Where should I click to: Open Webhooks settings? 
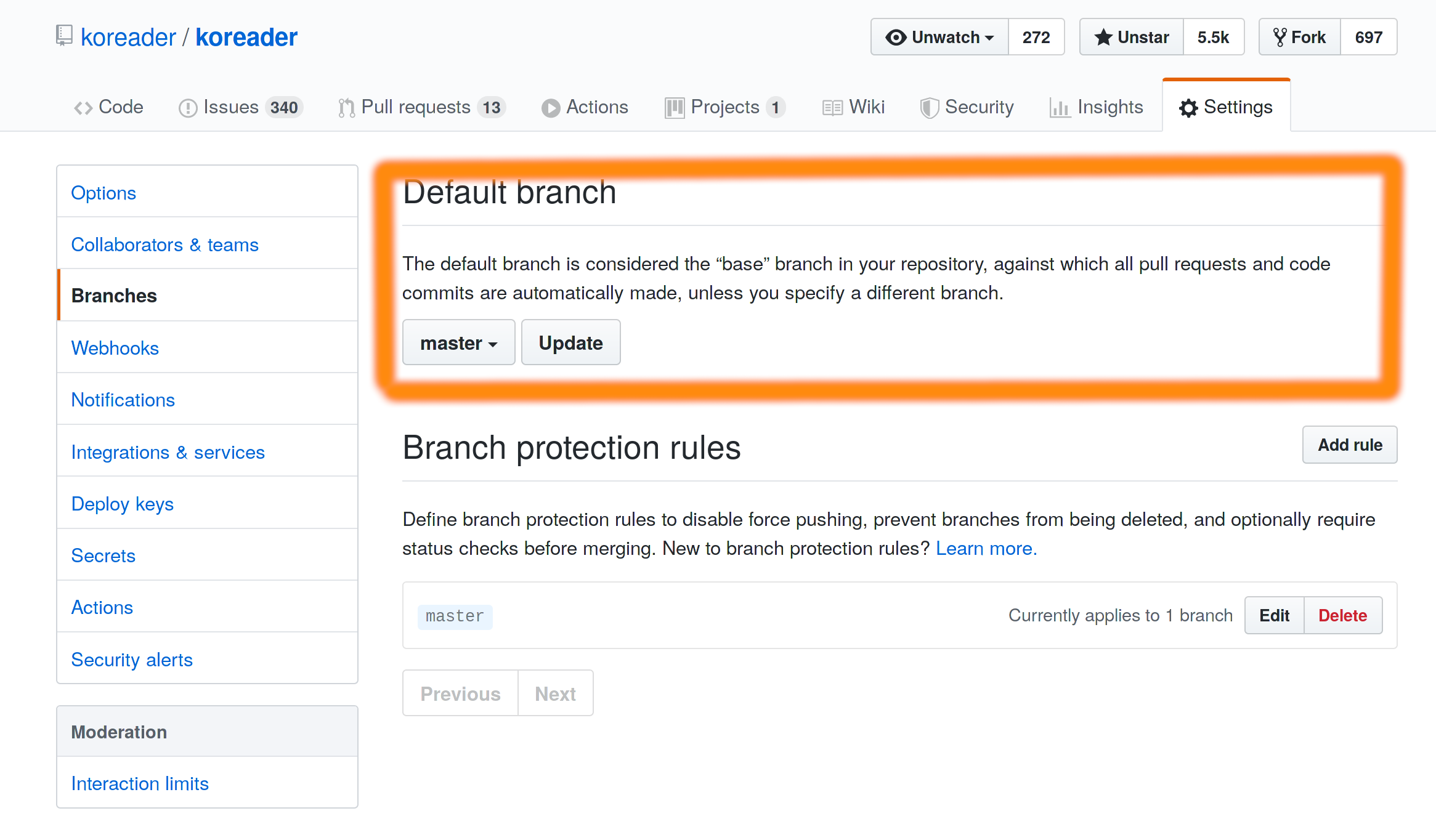pyautogui.click(x=207, y=347)
